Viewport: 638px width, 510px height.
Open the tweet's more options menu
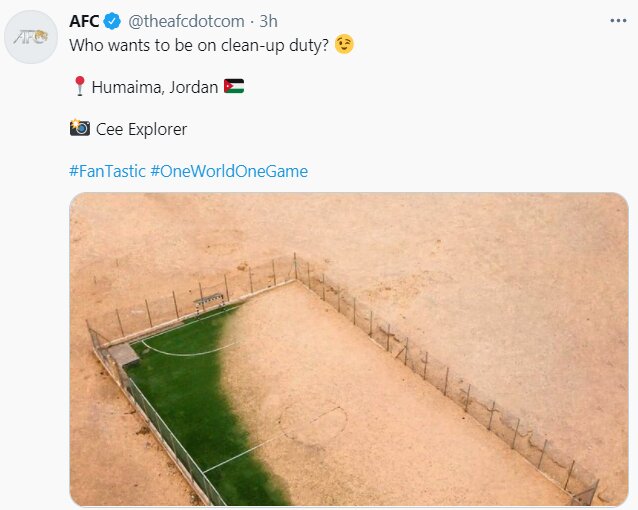coord(619,21)
